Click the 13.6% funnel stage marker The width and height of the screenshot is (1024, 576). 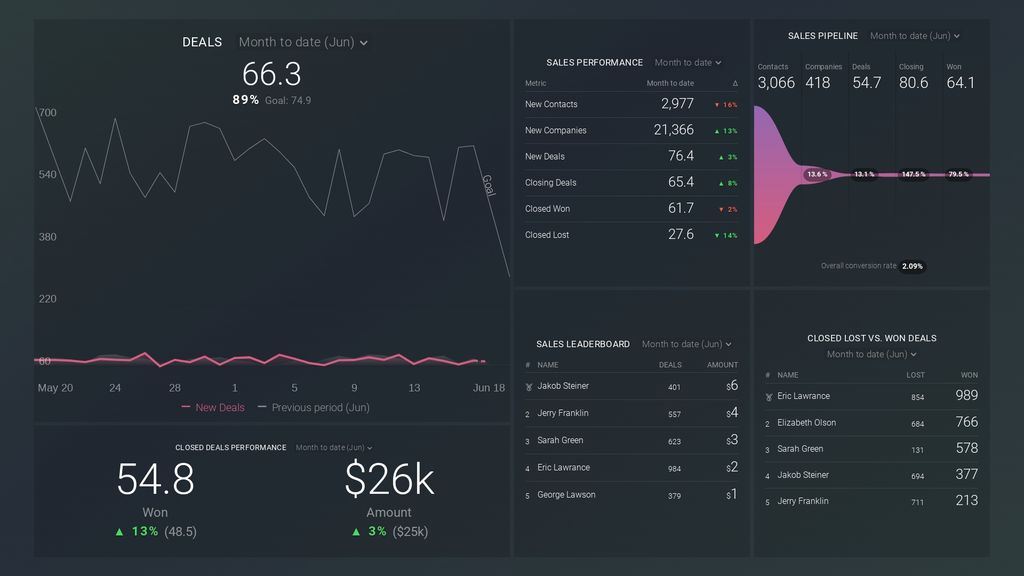pos(817,174)
